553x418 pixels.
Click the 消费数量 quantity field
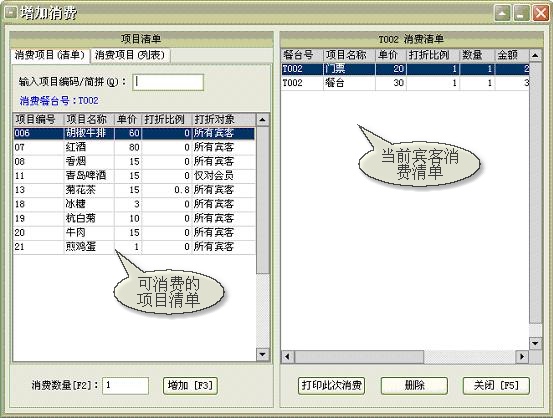coord(126,386)
